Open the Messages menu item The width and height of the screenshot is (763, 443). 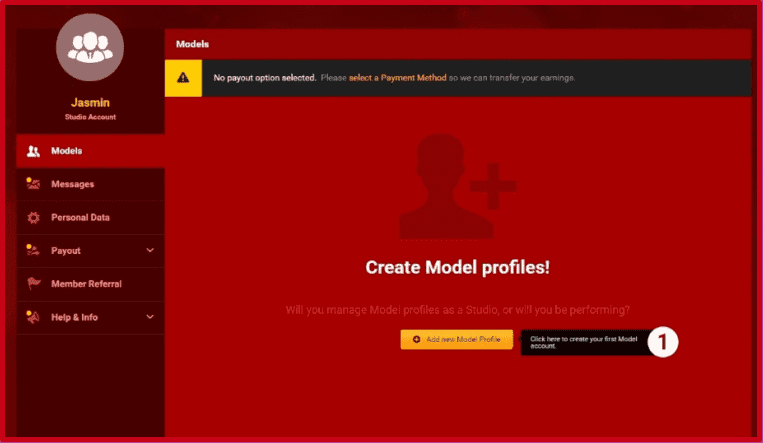[x=72, y=184]
